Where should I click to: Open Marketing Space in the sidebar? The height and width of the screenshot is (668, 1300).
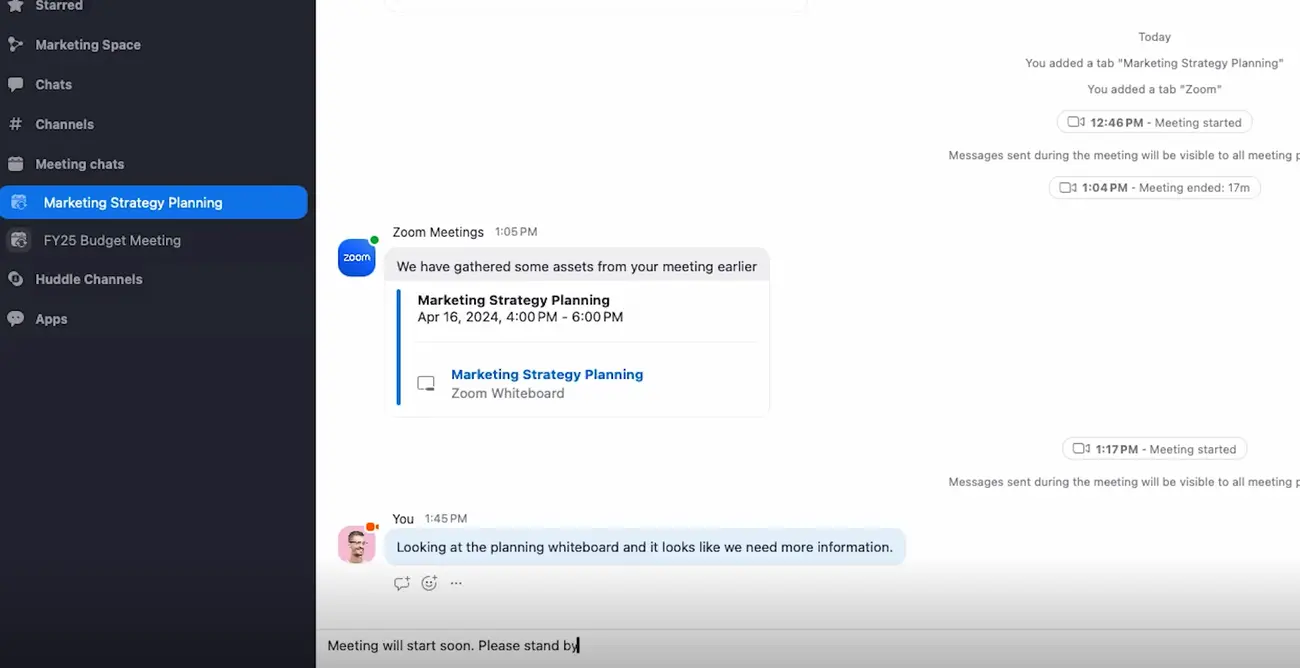(87, 45)
